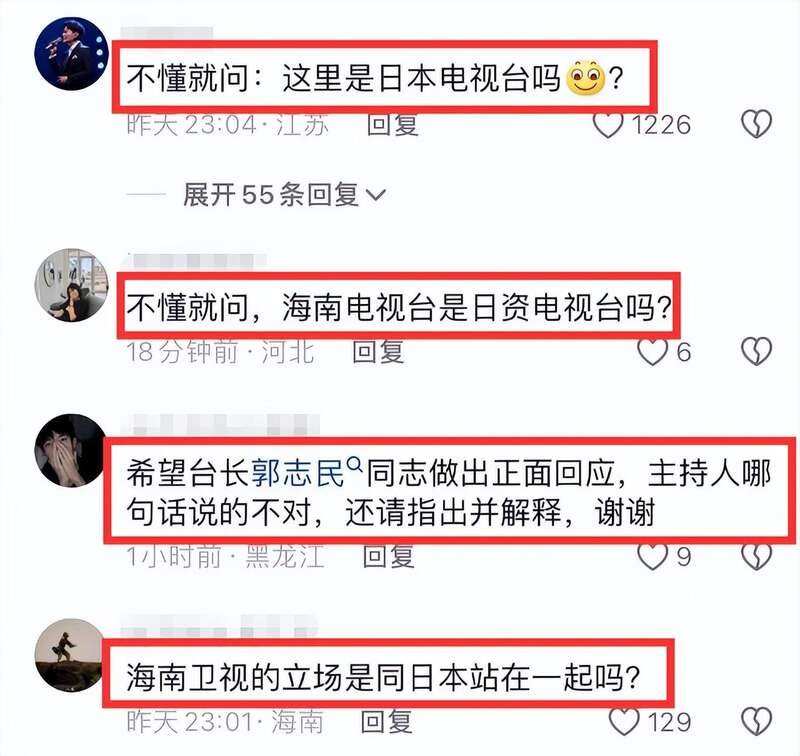Viewport: 800px width, 756px height.
Task: Dislike the 日资电视台 comment from Hebei
Action: (756, 352)
